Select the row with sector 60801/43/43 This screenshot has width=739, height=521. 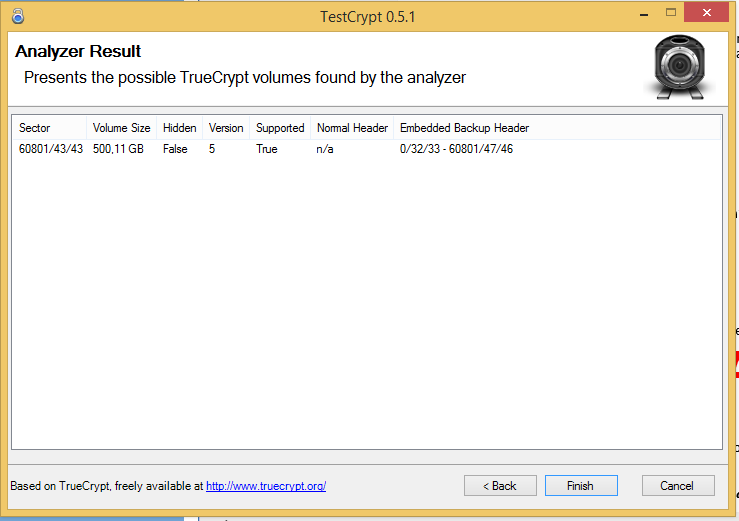click(367, 149)
